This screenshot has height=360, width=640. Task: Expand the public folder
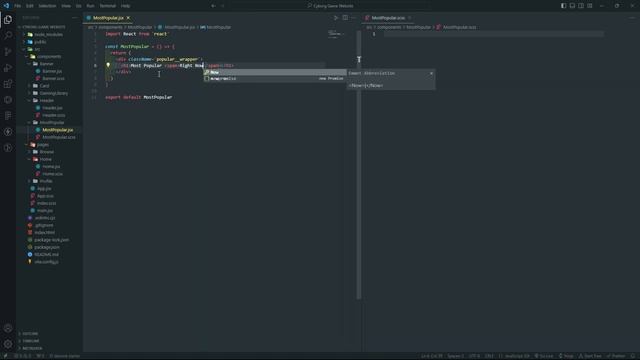click(x=40, y=42)
